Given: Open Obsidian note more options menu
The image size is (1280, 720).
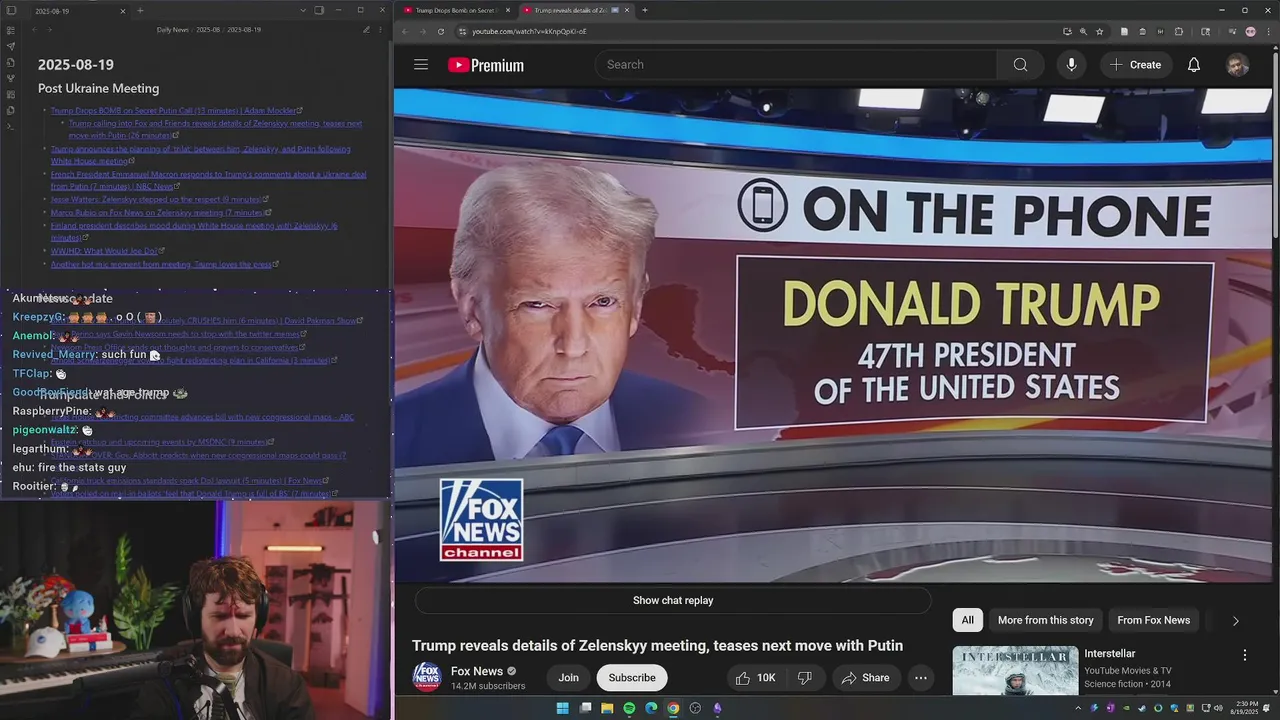Looking at the screenshot, I should 381,30.
